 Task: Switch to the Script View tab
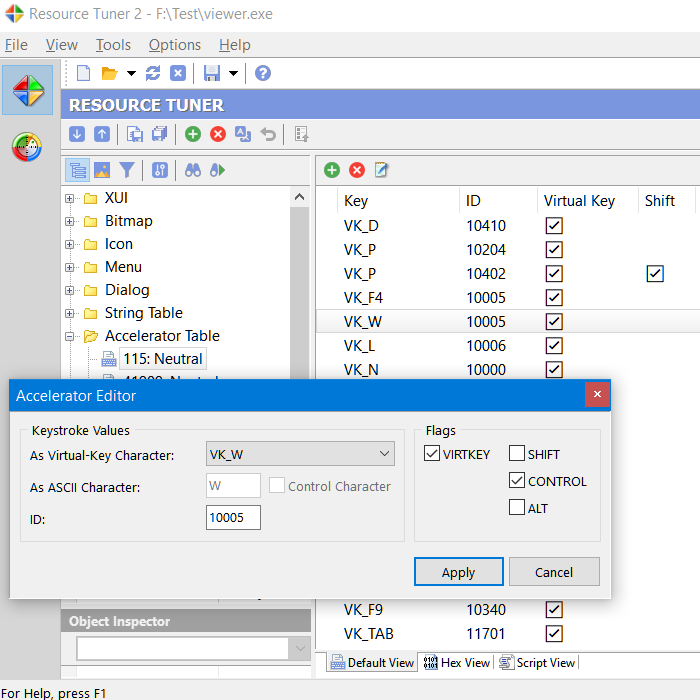(537, 663)
